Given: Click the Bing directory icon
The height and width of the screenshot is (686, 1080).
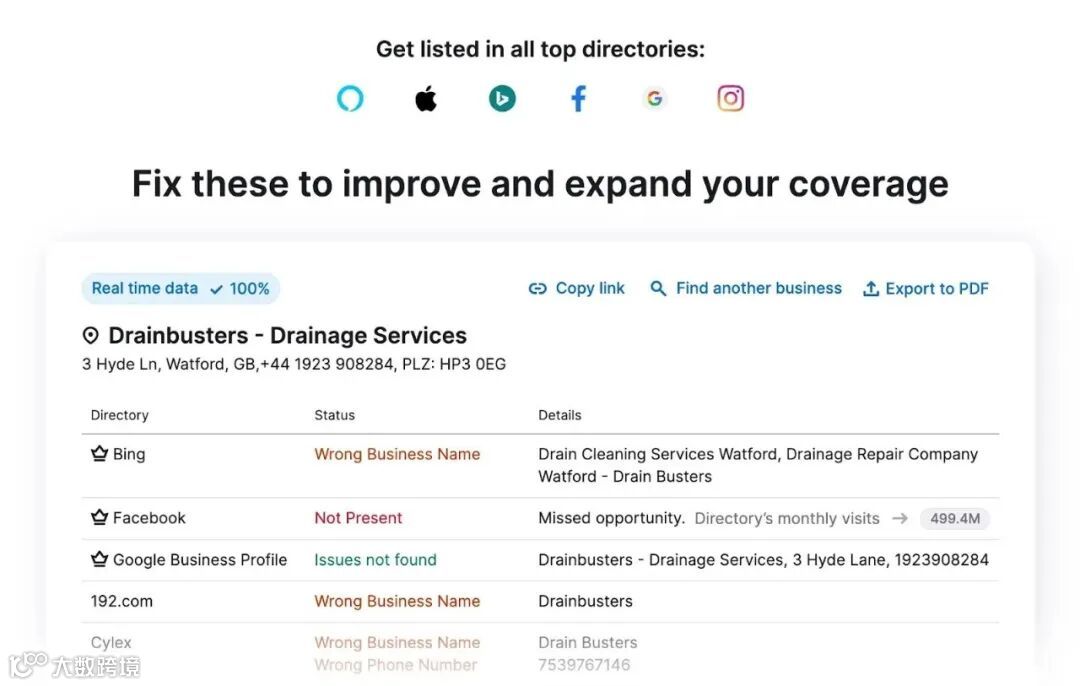Looking at the screenshot, I should point(502,99).
